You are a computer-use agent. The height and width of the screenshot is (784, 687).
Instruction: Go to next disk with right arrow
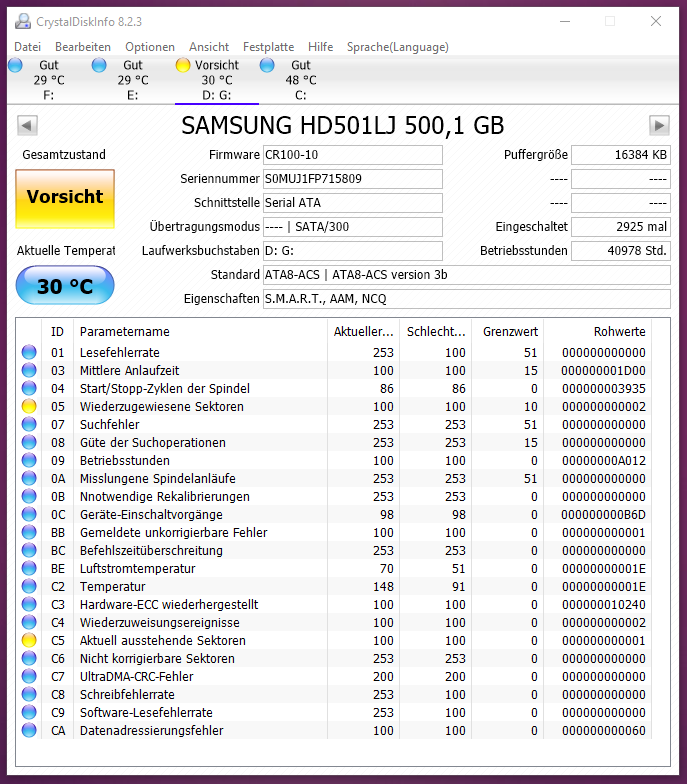659,125
